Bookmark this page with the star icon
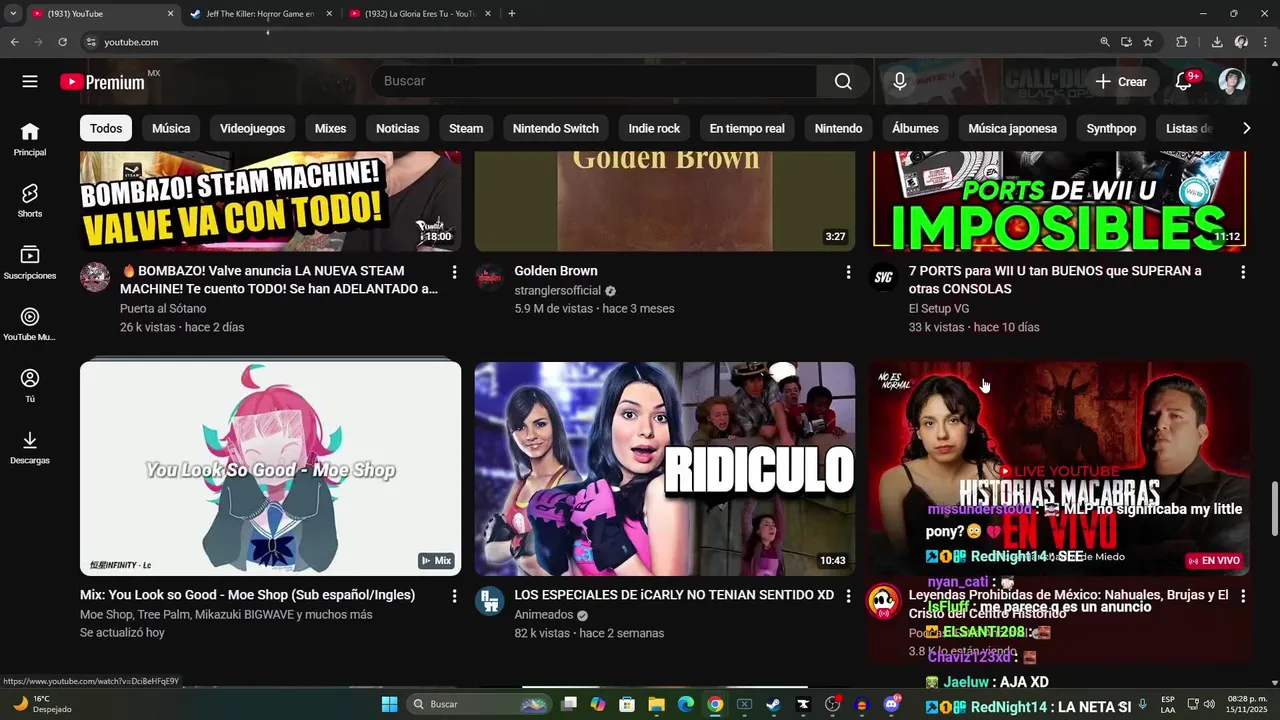 coord(1148,42)
